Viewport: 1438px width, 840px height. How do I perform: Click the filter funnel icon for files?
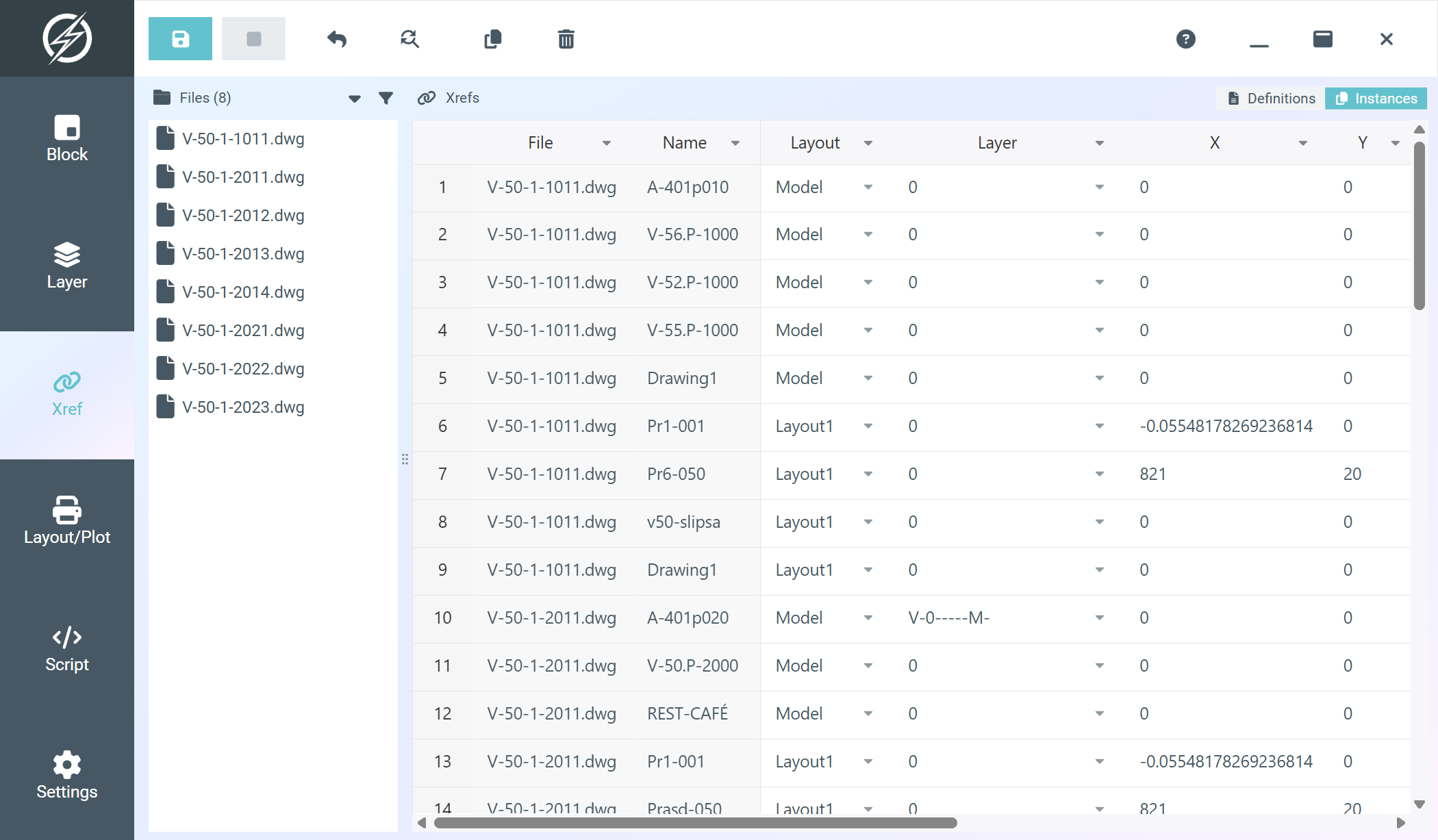tap(386, 99)
